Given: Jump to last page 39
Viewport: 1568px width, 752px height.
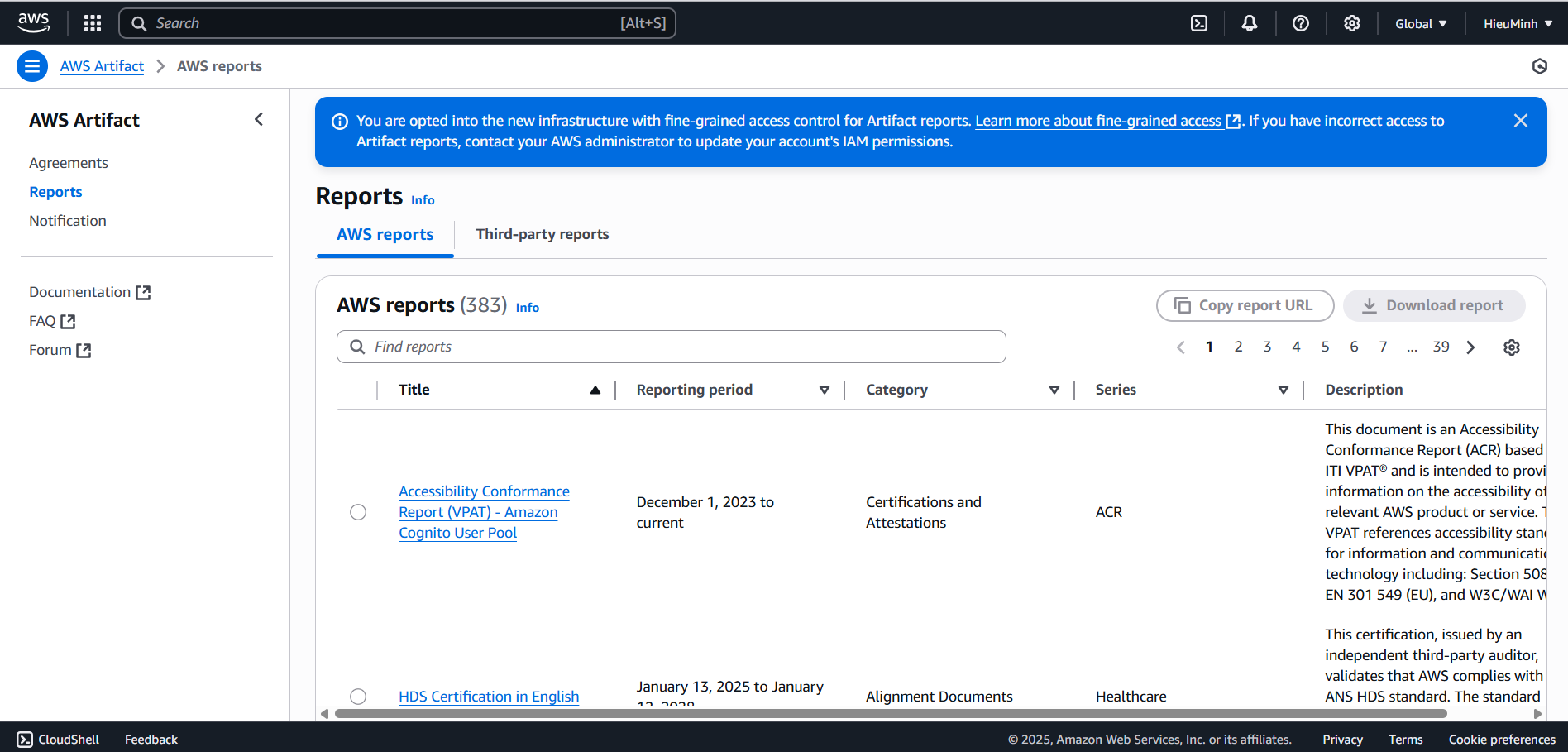Looking at the screenshot, I should pyautogui.click(x=1441, y=347).
